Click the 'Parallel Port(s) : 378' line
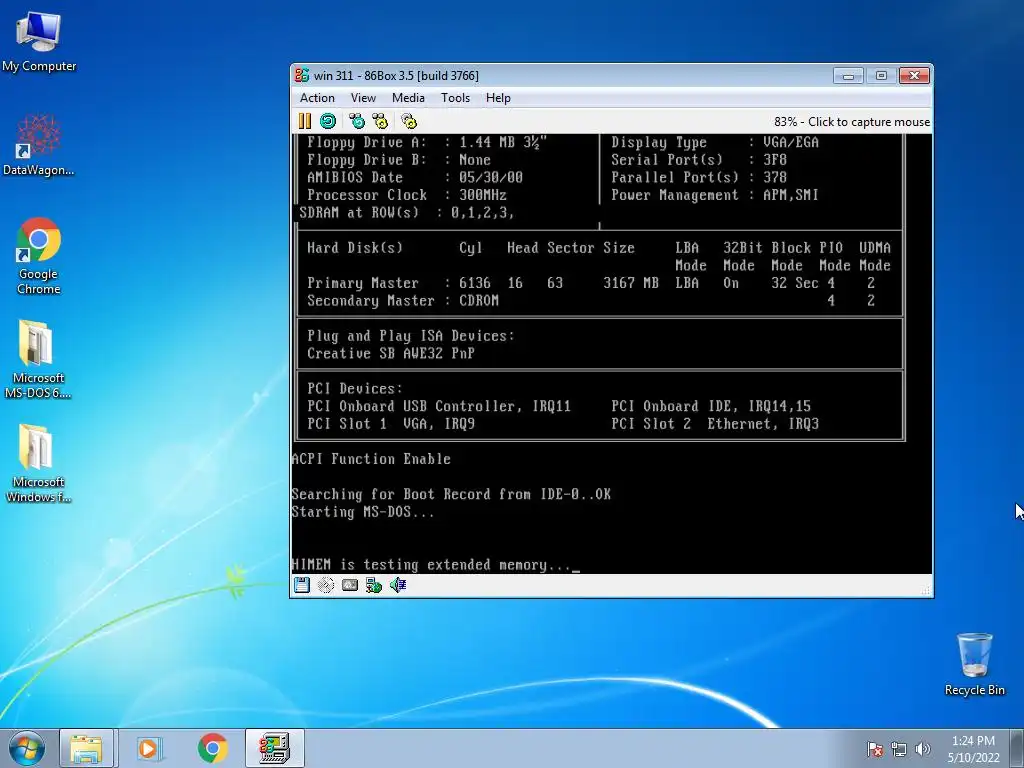 coord(699,177)
